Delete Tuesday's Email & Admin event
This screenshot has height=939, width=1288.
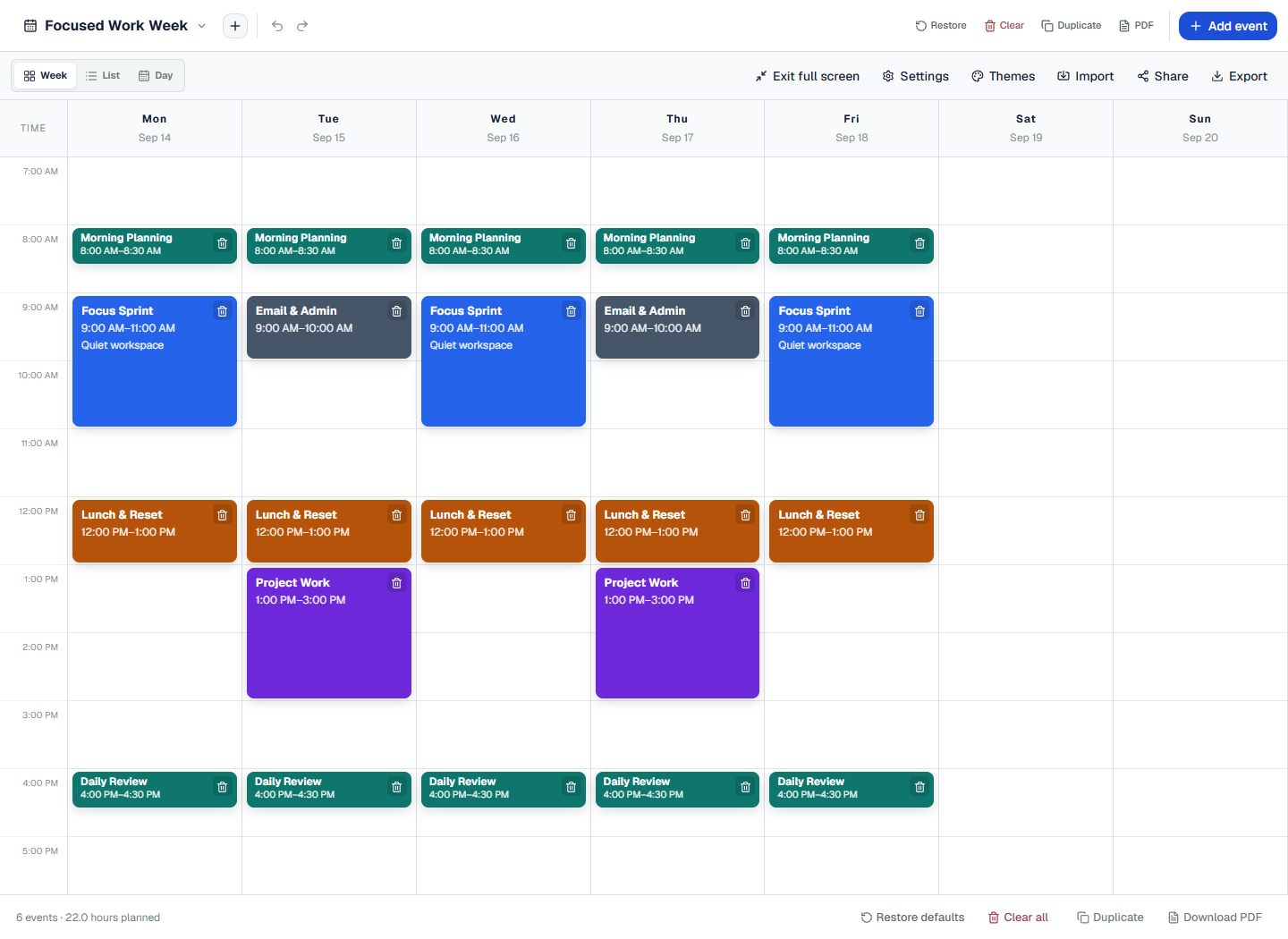pos(396,311)
